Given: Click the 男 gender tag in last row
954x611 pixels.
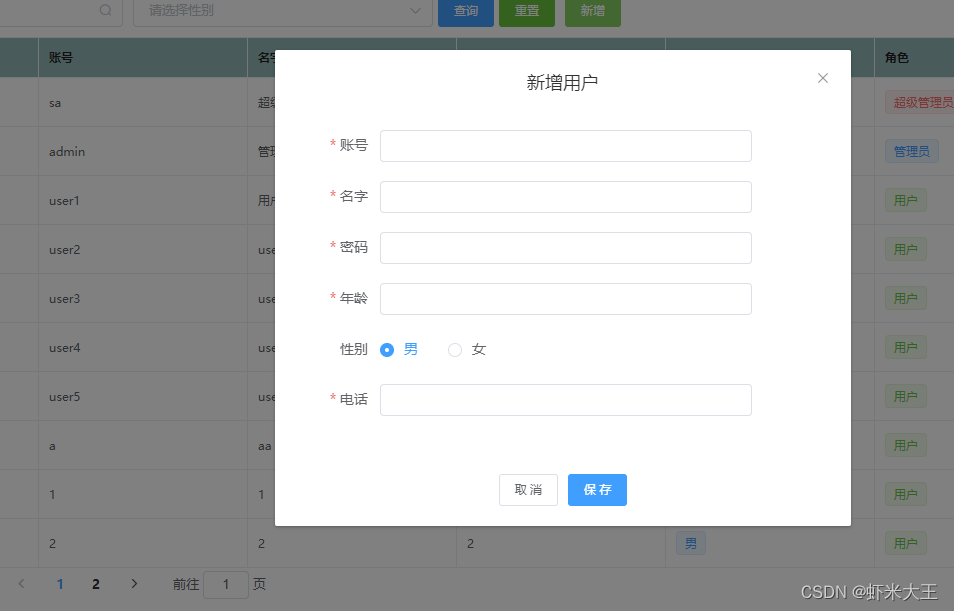Looking at the screenshot, I should click(691, 543).
